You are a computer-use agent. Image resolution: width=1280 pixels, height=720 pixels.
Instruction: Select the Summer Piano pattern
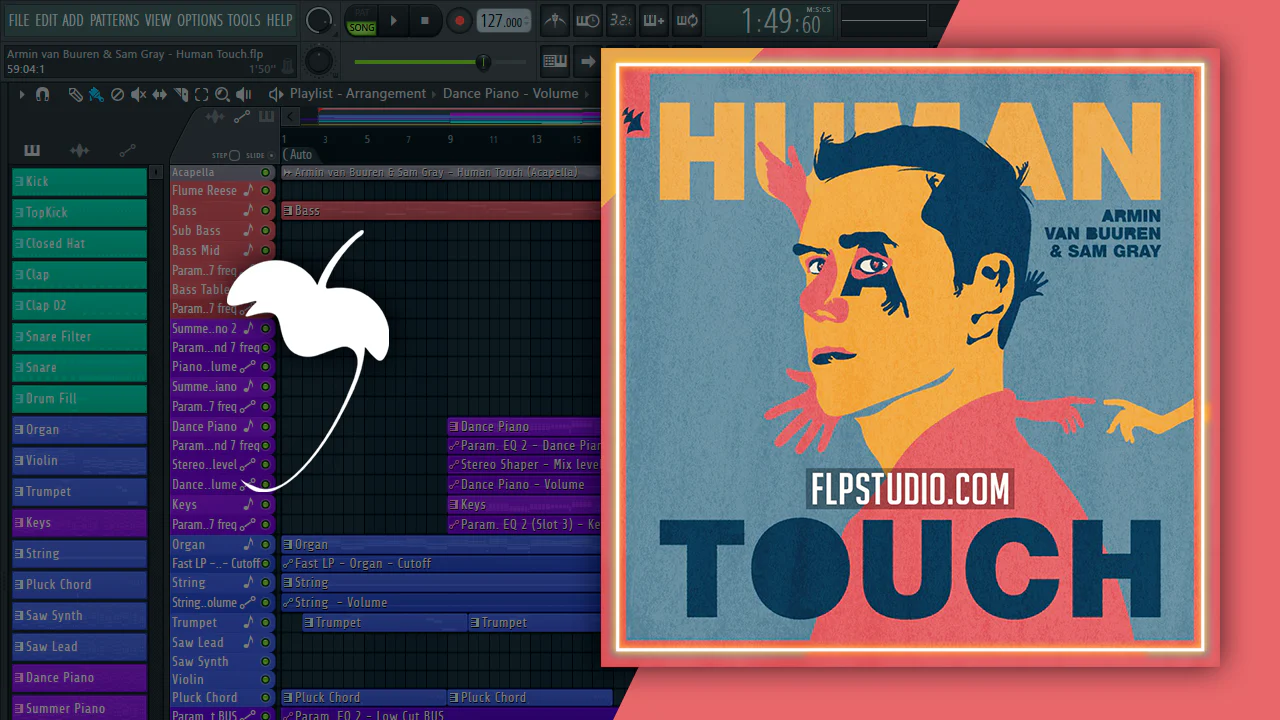(x=79, y=707)
